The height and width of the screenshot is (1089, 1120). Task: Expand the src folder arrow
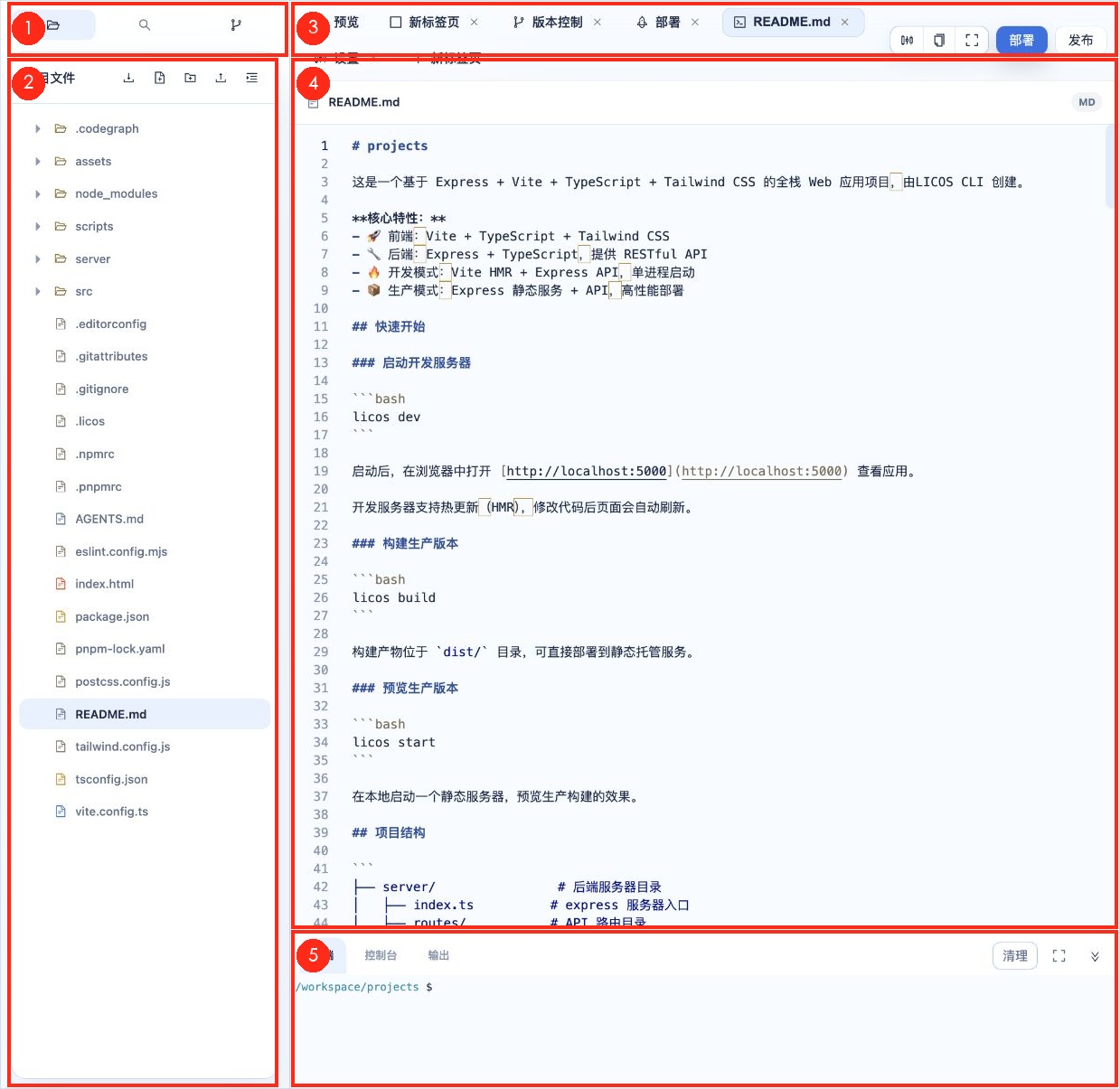pos(38,291)
